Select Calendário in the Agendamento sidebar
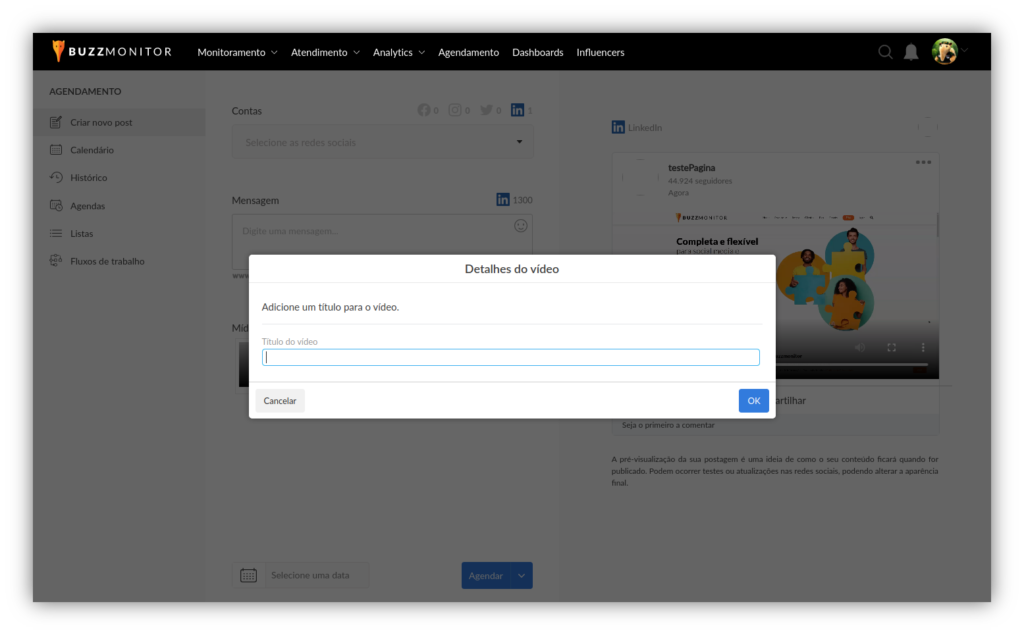Screen dimensions: 1024x635 click(x=92, y=150)
